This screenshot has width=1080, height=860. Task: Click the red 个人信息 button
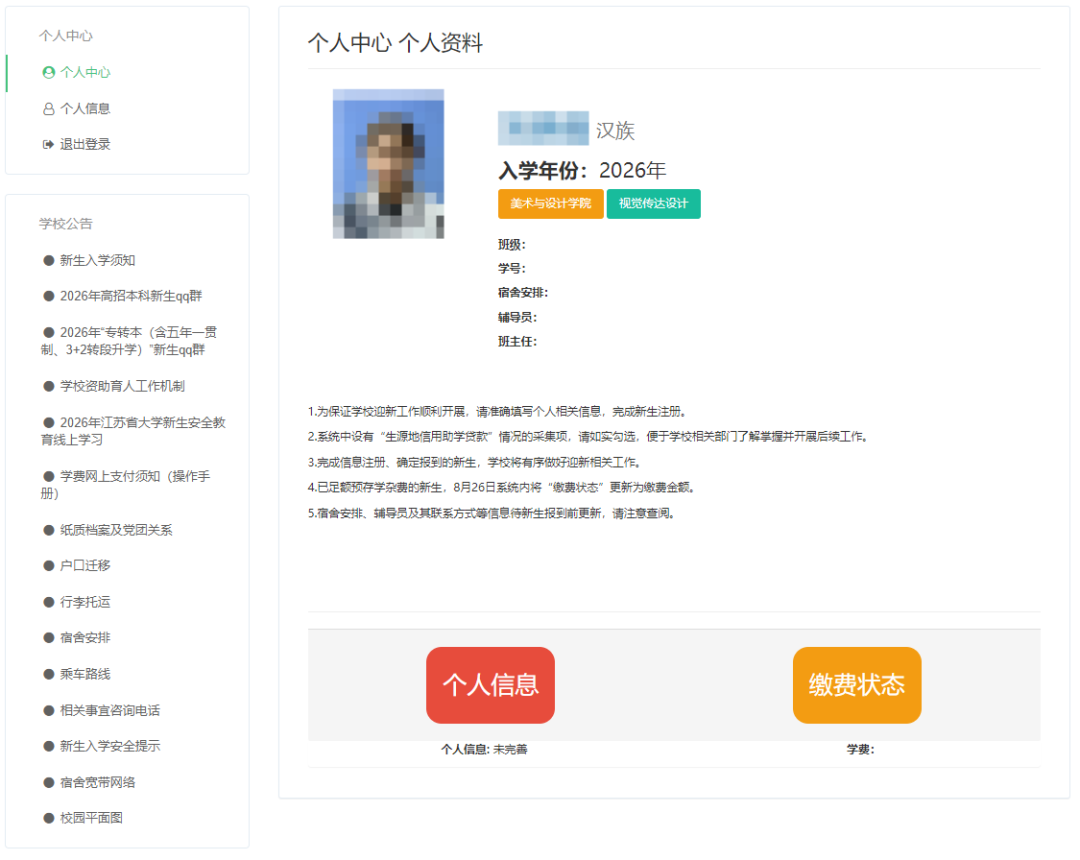point(490,685)
